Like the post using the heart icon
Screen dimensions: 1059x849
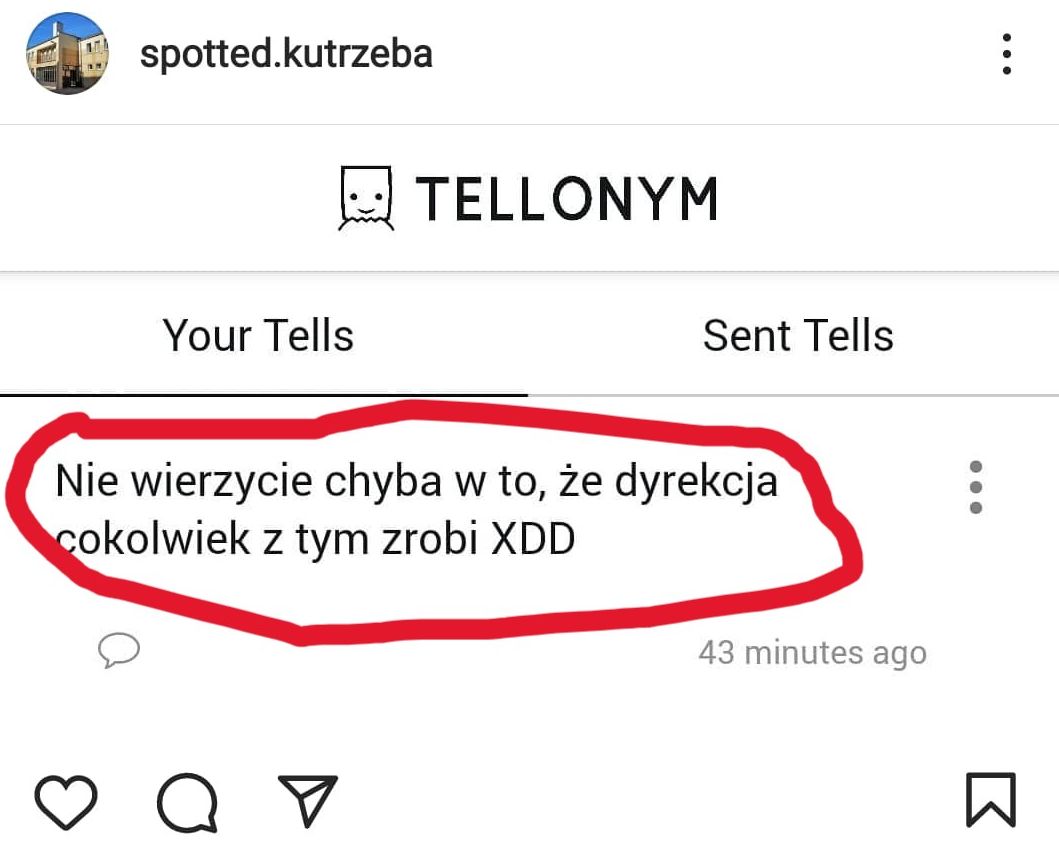[x=64, y=800]
